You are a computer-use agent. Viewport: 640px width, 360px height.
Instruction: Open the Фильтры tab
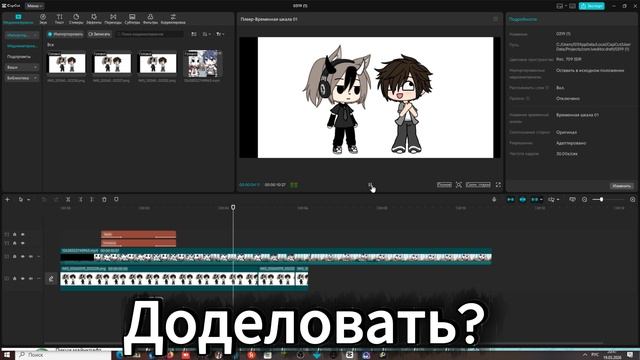150,19
